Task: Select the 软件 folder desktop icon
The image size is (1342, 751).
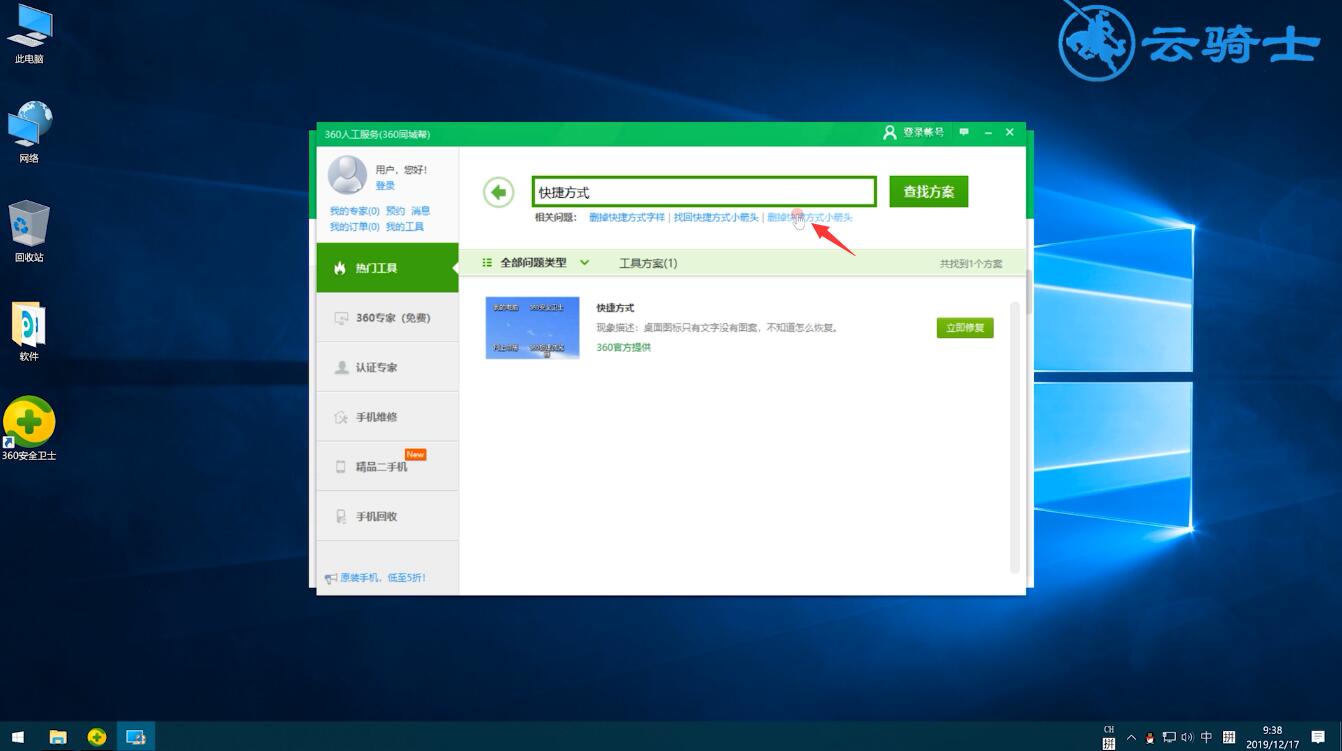Action: click(29, 331)
